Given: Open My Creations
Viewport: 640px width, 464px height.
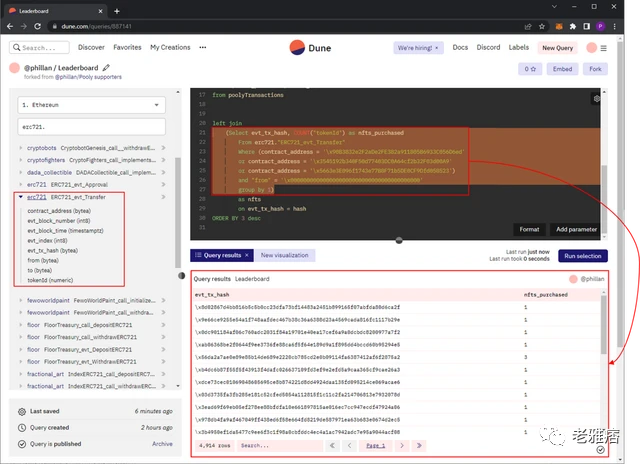Looking at the screenshot, I should click(170, 47).
